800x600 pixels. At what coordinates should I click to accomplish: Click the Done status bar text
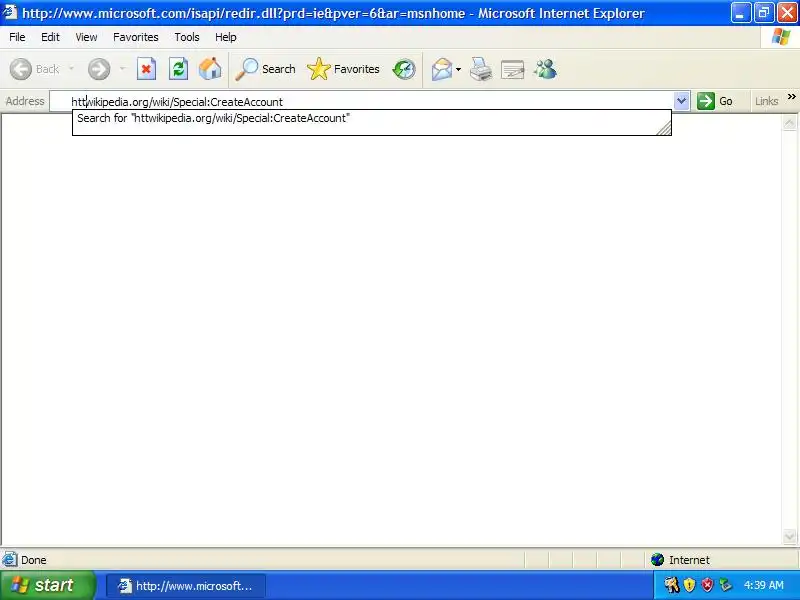[34, 560]
